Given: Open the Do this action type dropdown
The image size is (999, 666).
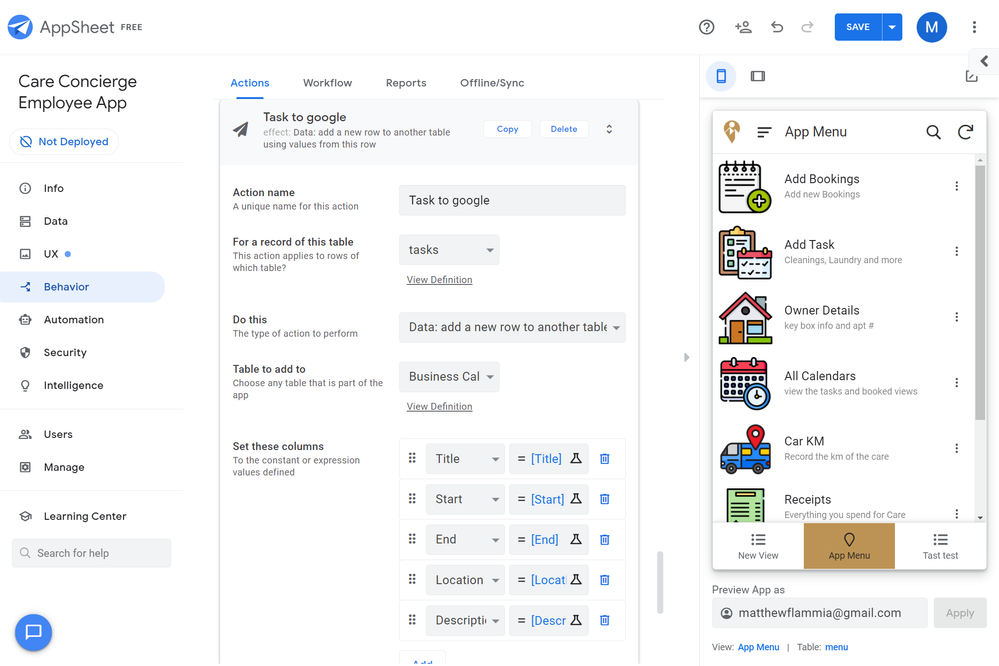Looking at the screenshot, I should (x=512, y=327).
